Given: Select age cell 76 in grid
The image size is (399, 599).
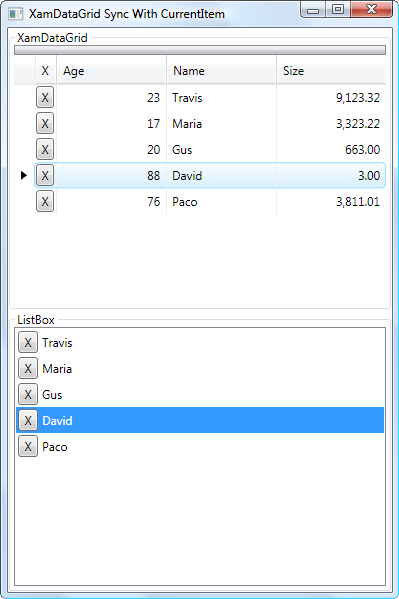Looking at the screenshot, I should click(111, 201).
